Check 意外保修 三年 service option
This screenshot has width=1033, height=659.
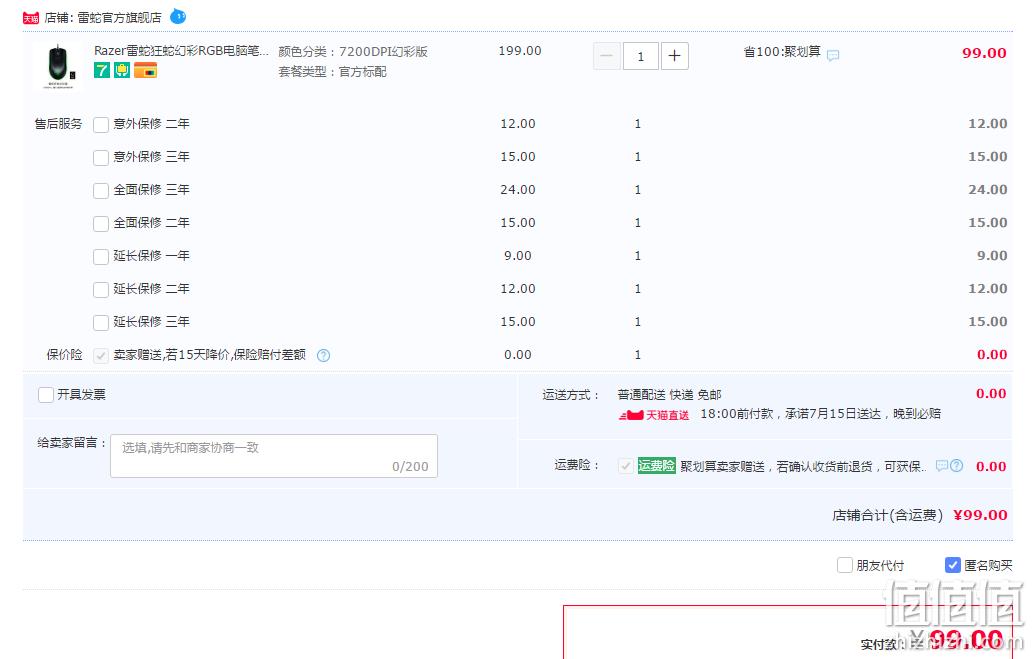pyautogui.click(x=101, y=158)
